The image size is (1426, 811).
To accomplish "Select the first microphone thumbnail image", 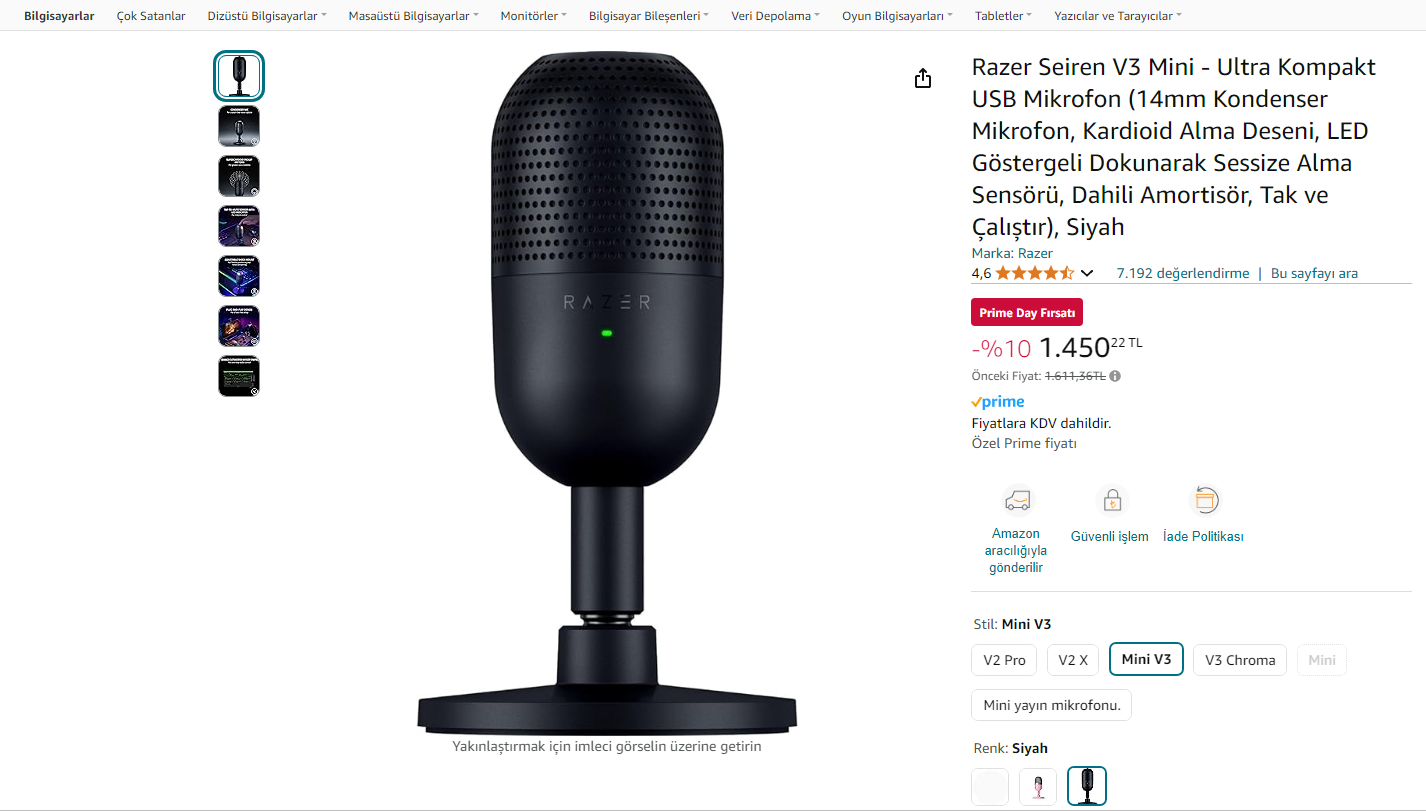I will tap(239, 76).
